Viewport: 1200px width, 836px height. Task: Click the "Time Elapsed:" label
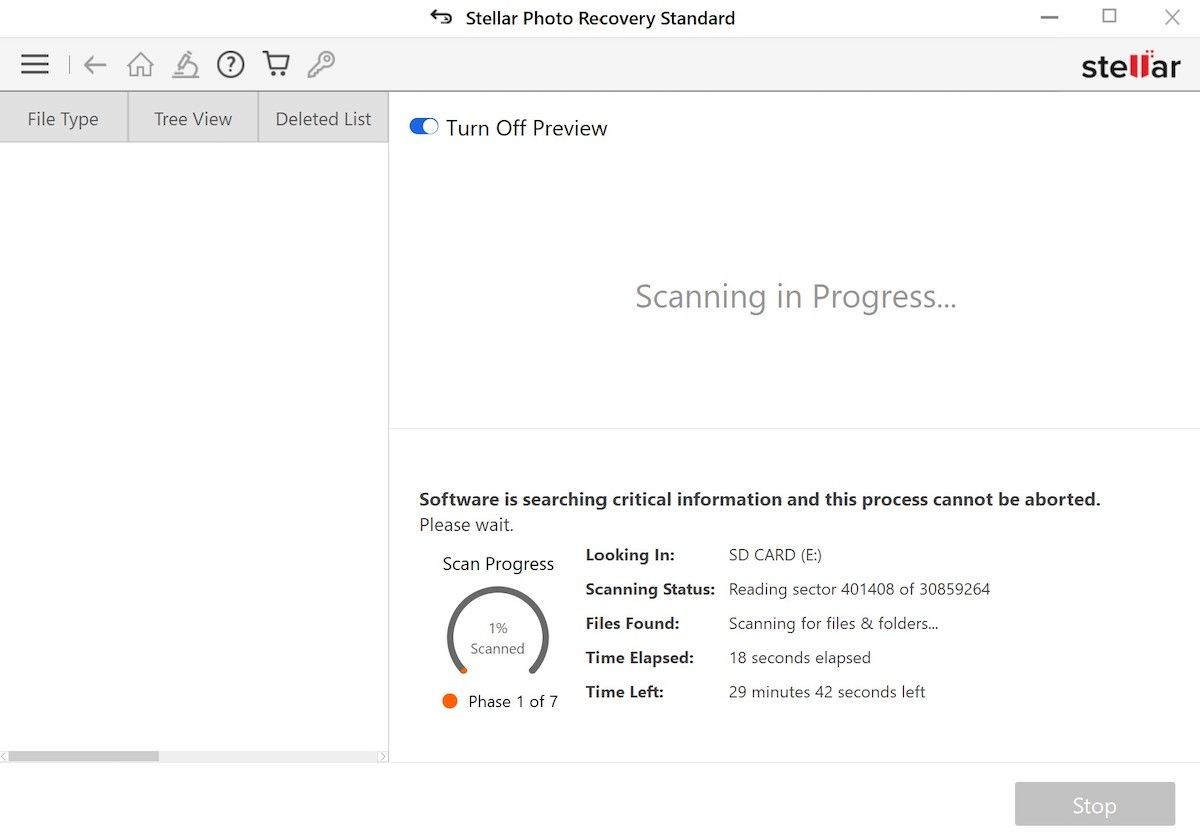640,657
